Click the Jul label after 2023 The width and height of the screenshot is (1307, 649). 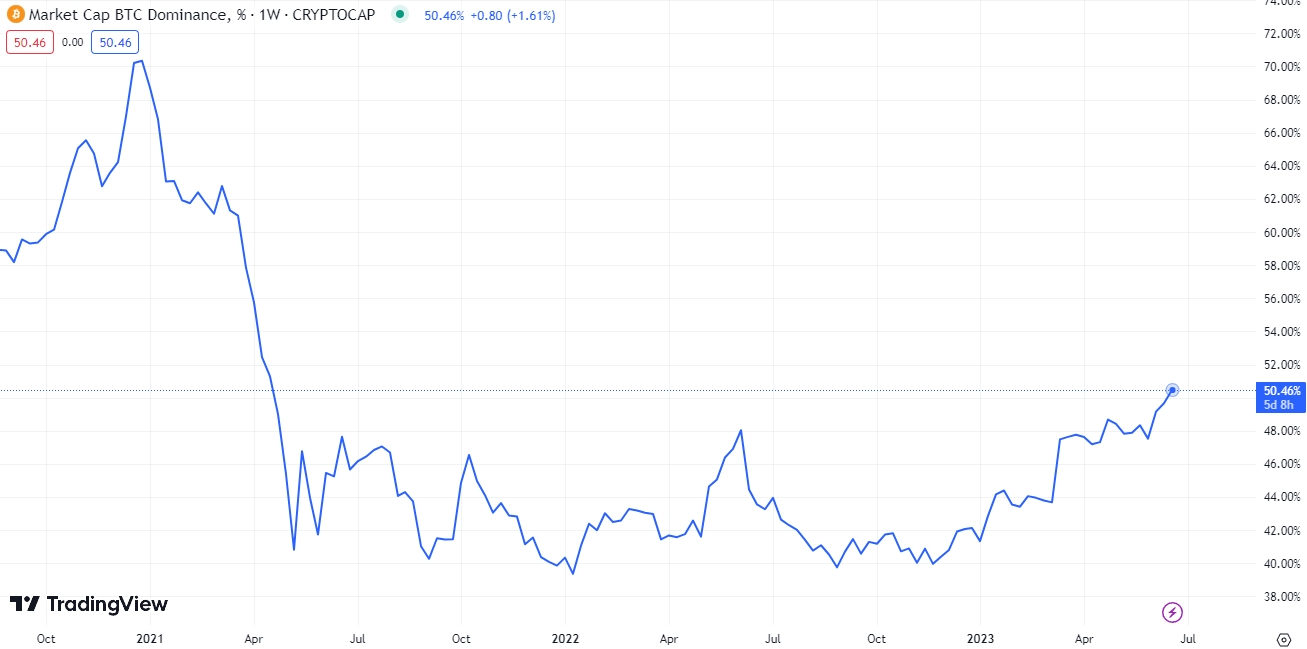(x=1187, y=637)
